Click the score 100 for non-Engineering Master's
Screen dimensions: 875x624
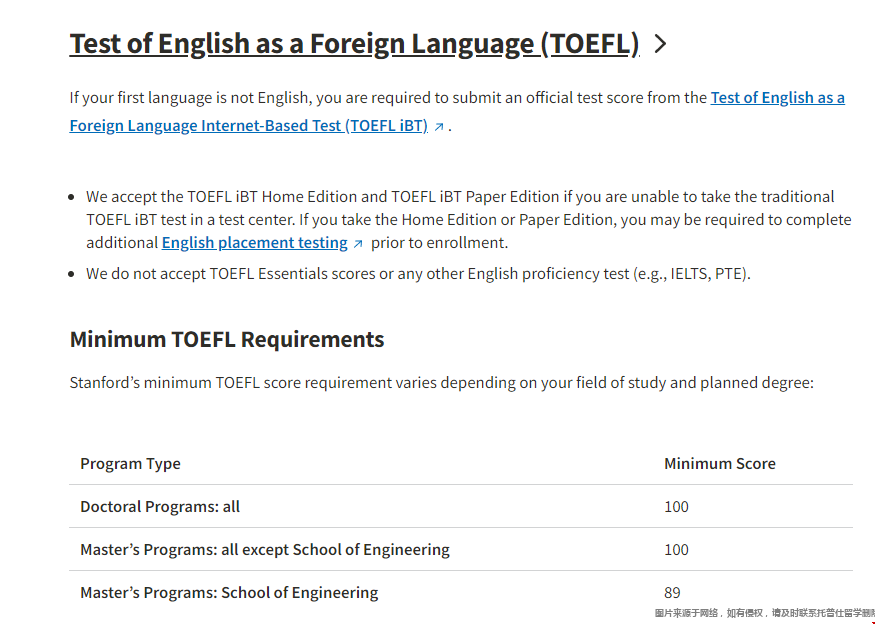point(676,550)
